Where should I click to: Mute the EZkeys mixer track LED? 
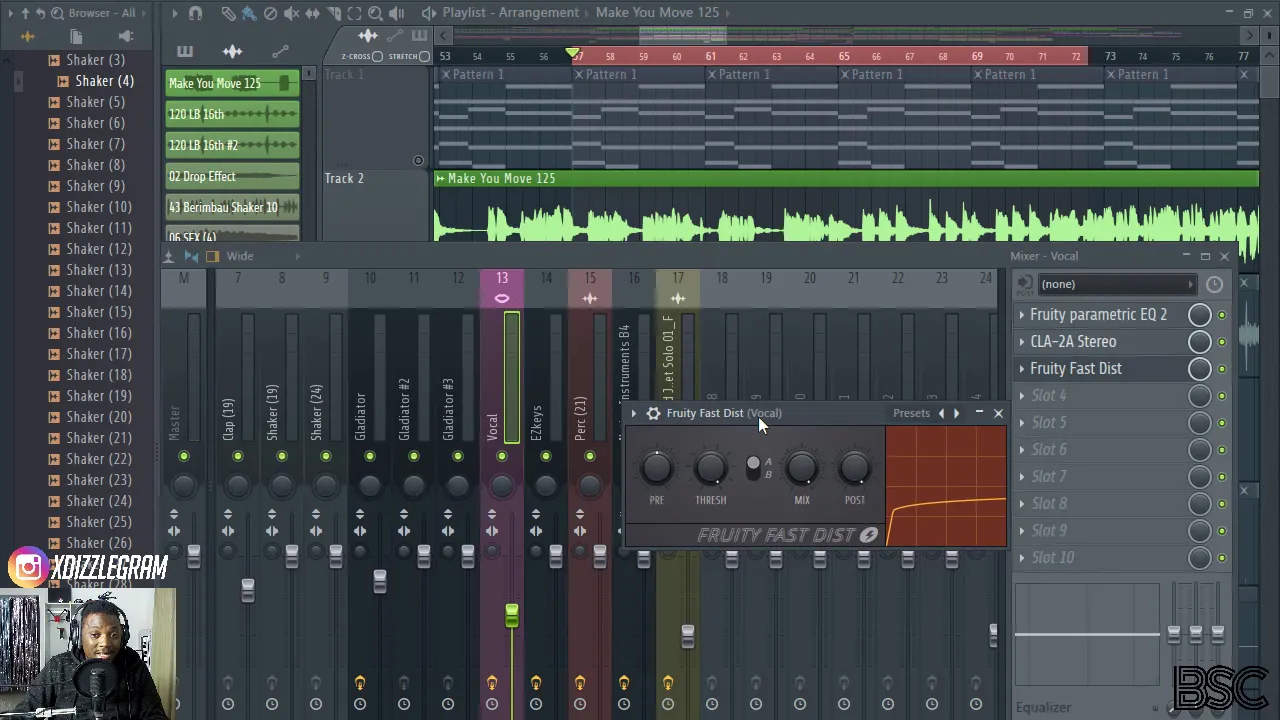coord(546,457)
